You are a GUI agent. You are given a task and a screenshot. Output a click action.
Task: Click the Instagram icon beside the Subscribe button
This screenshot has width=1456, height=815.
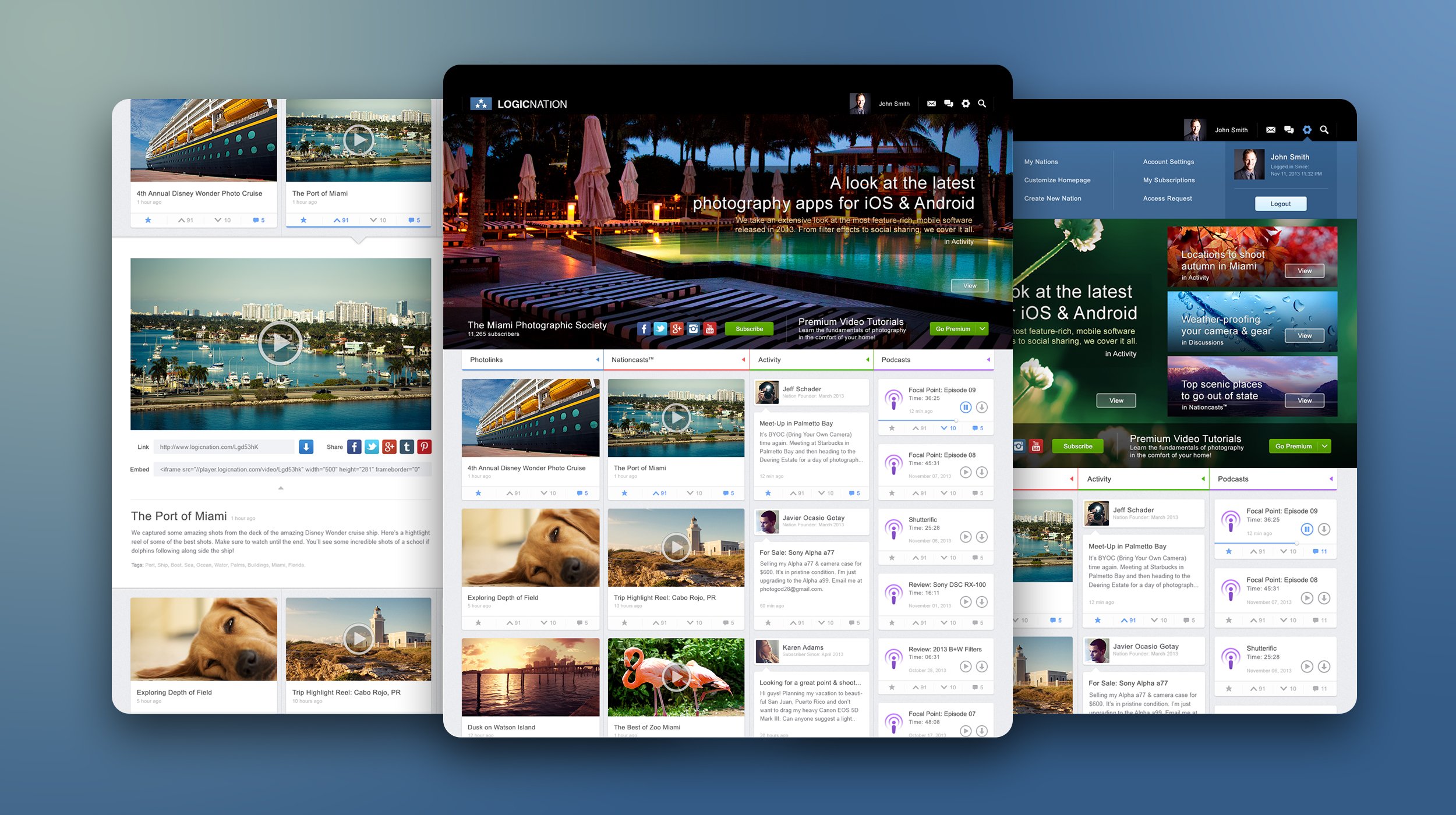coord(692,328)
